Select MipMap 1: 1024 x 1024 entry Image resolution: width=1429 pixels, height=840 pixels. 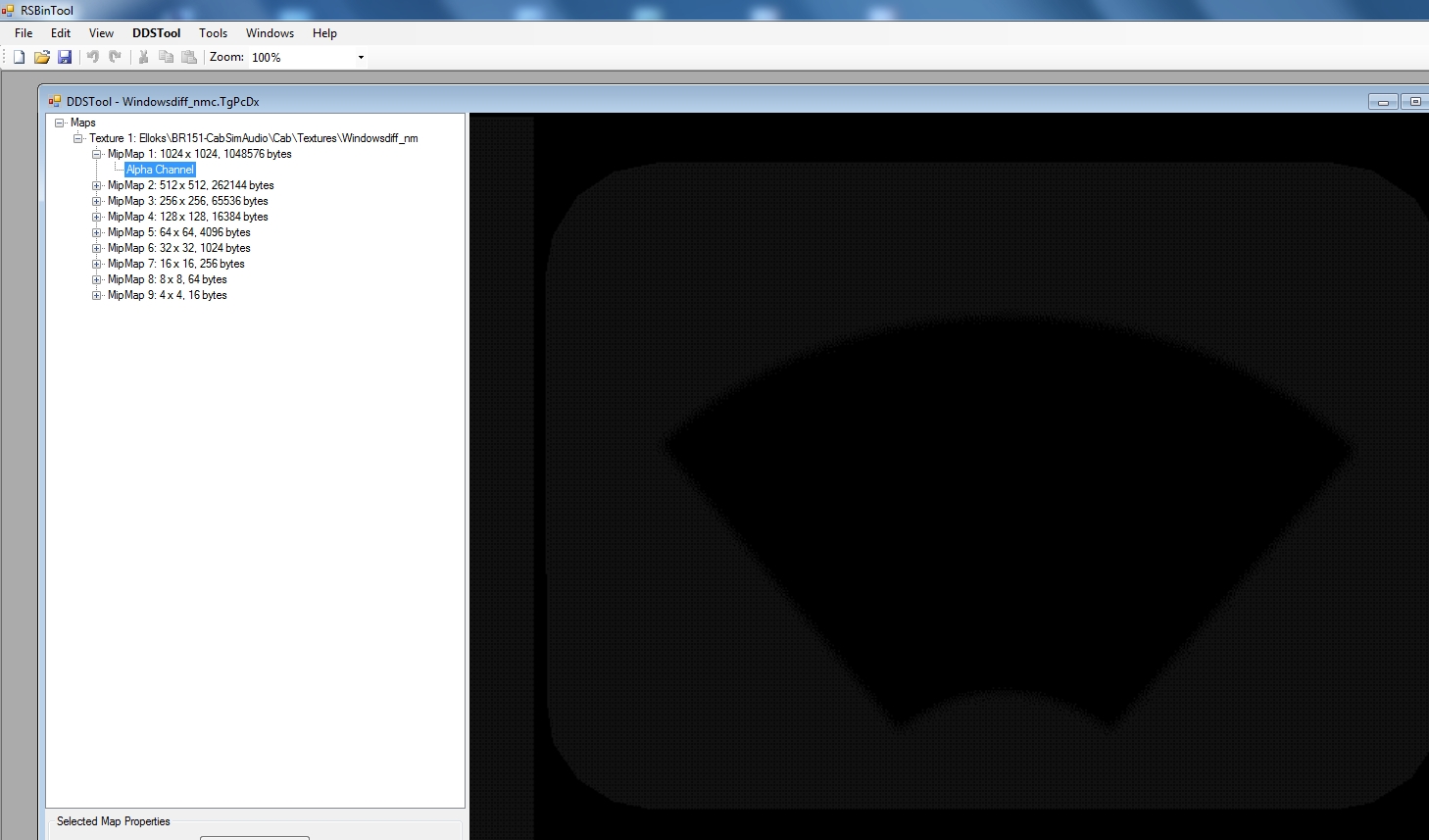[x=200, y=154]
